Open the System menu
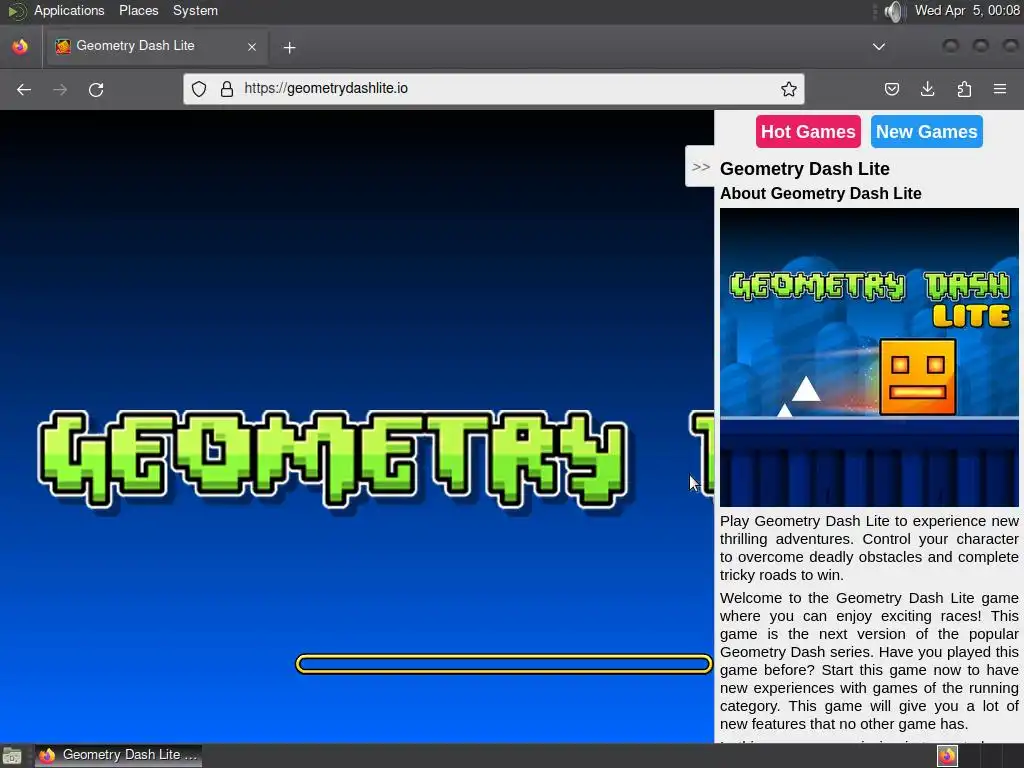 [195, 10]
